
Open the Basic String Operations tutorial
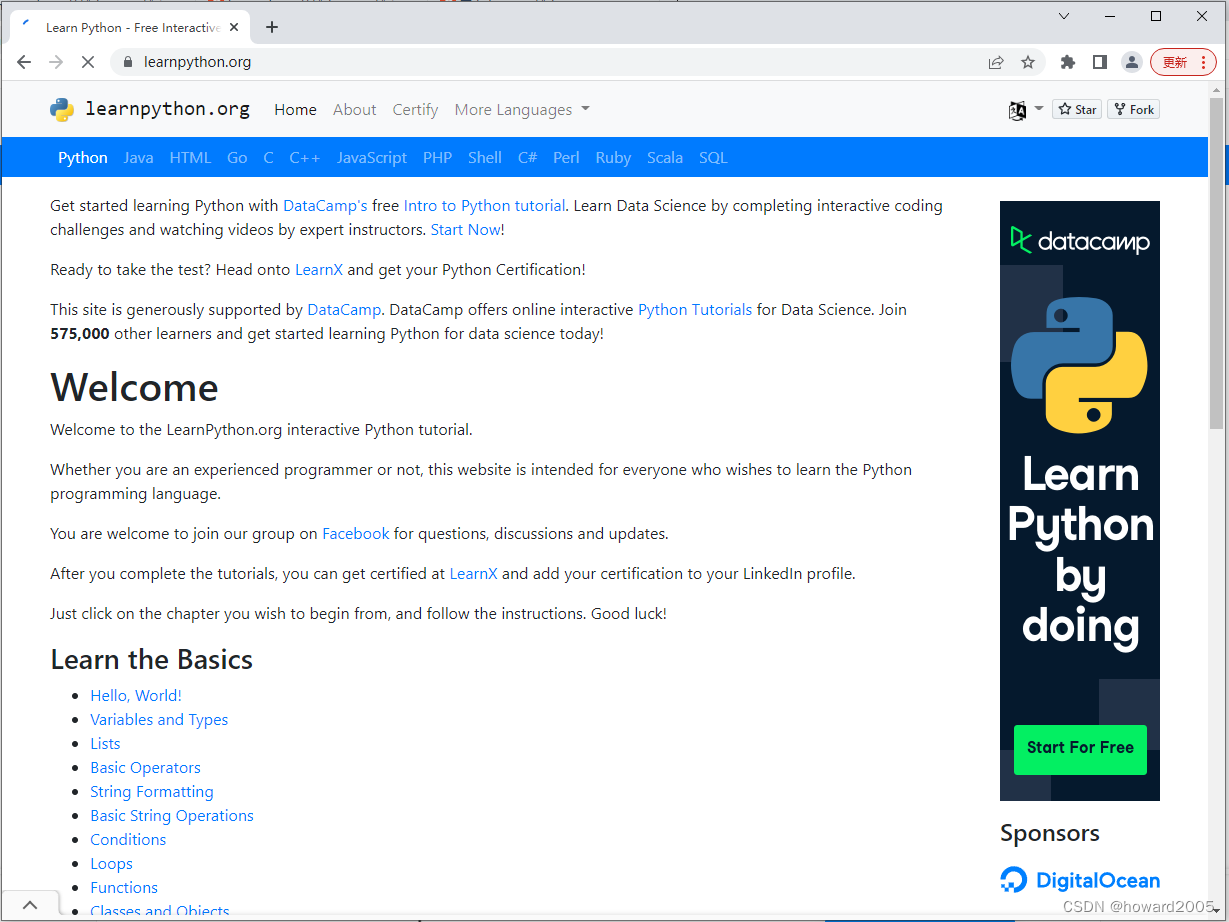pyautogui.click(x=172, y=816)
